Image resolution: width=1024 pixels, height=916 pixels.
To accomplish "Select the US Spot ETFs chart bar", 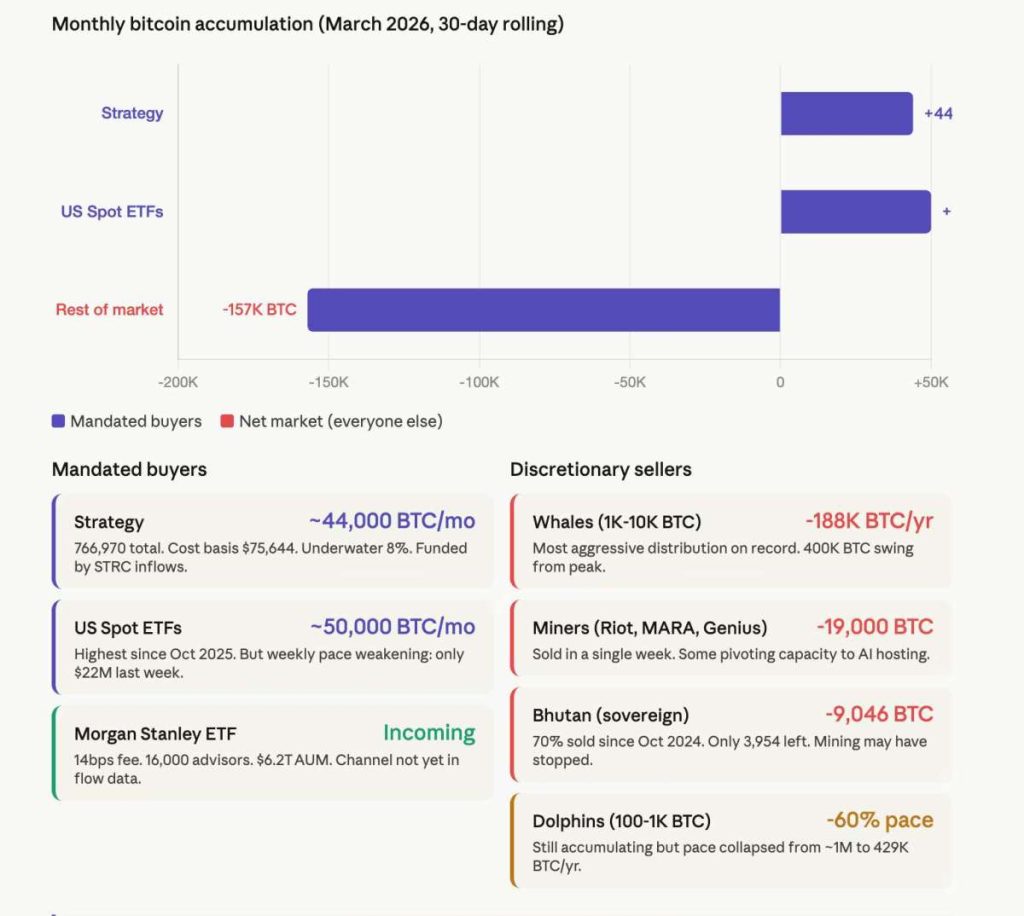I will [x=855, y=212].
